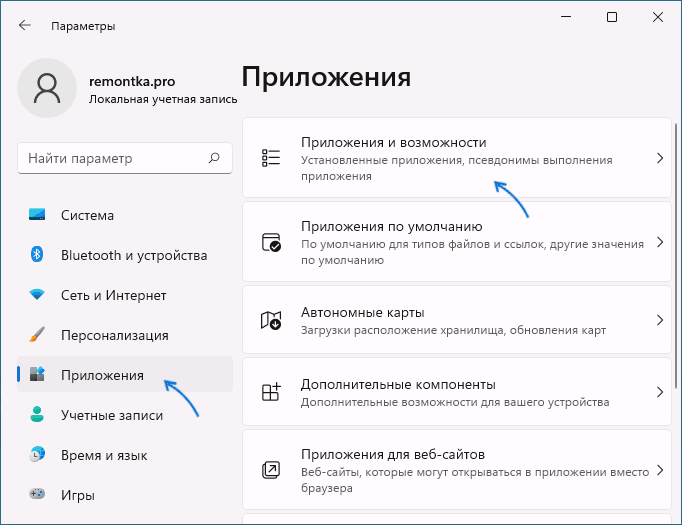Click the Приложения для веб-сайтов link-out icon
The image size is (682, 525).
click(x=271, y=470)
